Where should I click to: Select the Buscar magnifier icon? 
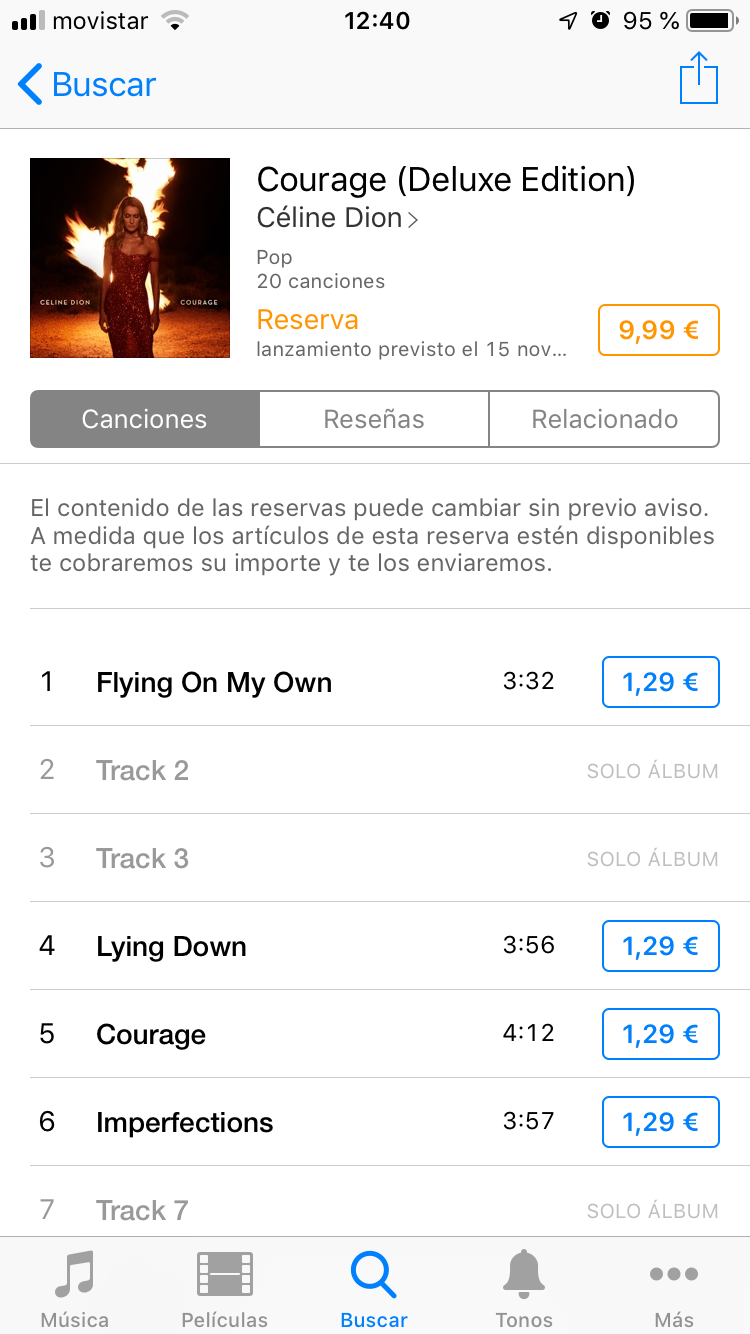pos(374,1275)
